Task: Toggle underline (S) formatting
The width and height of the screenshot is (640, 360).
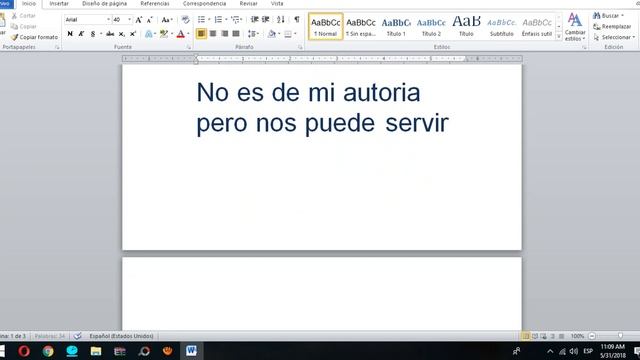Action: coord(93,34)
